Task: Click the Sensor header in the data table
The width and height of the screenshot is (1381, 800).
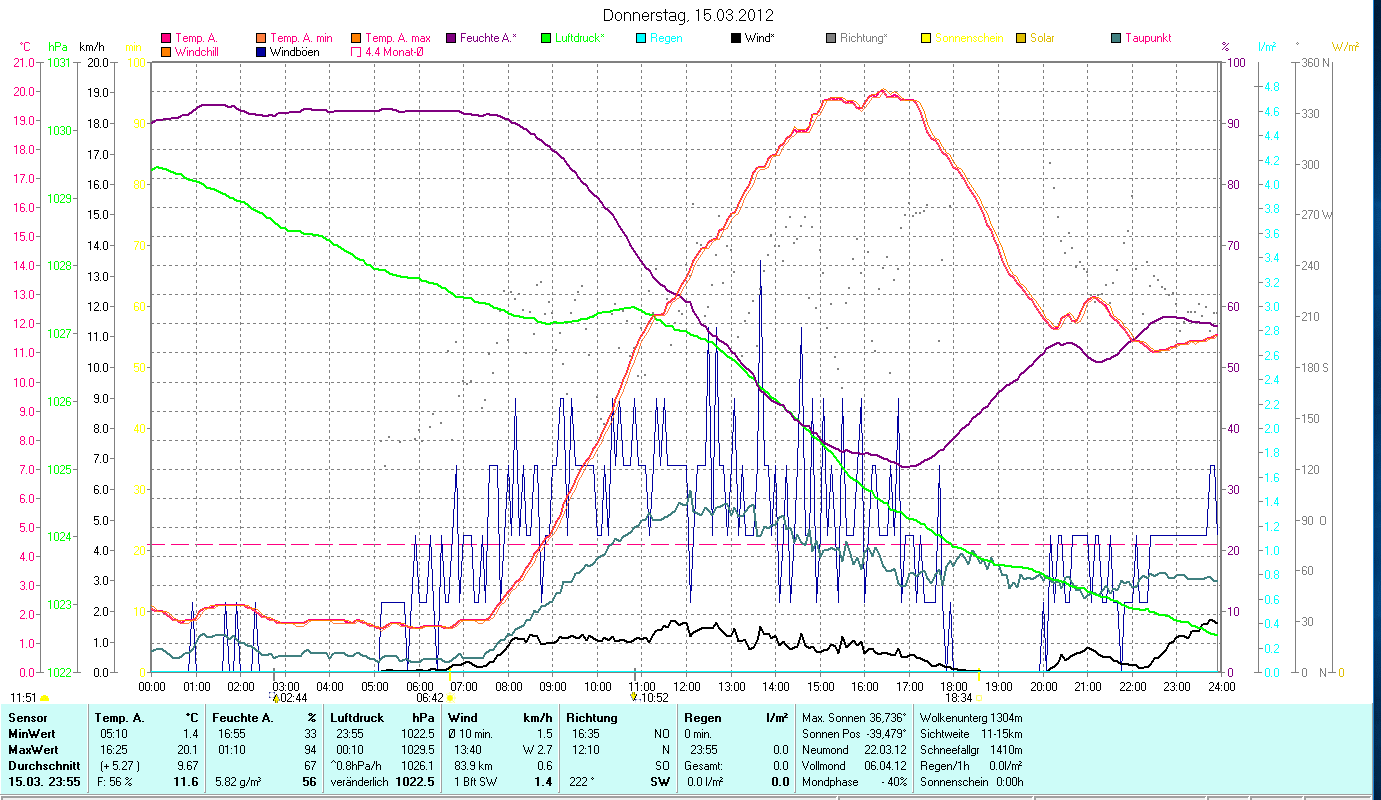Action: click(x=26, y=718)
